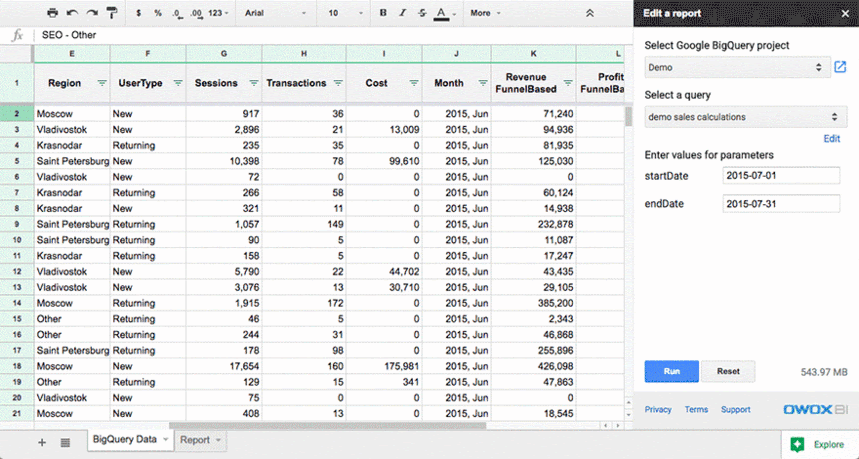The image size is (859, 459).
Task: Format as currency with dollar icon
Action: pos(139,13)
